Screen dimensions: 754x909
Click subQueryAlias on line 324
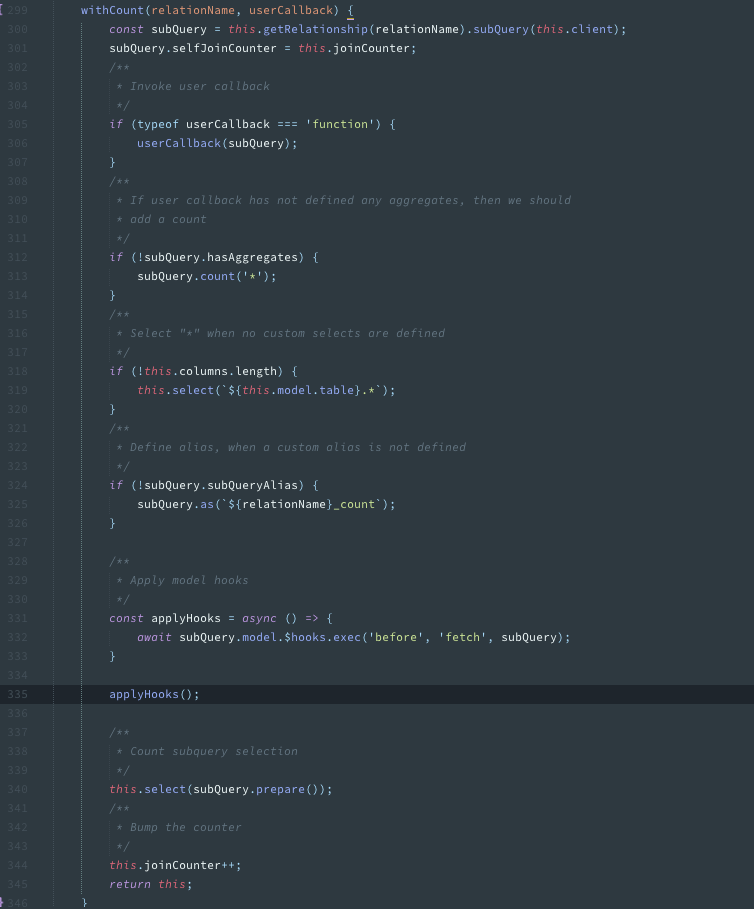coord(252,485)
